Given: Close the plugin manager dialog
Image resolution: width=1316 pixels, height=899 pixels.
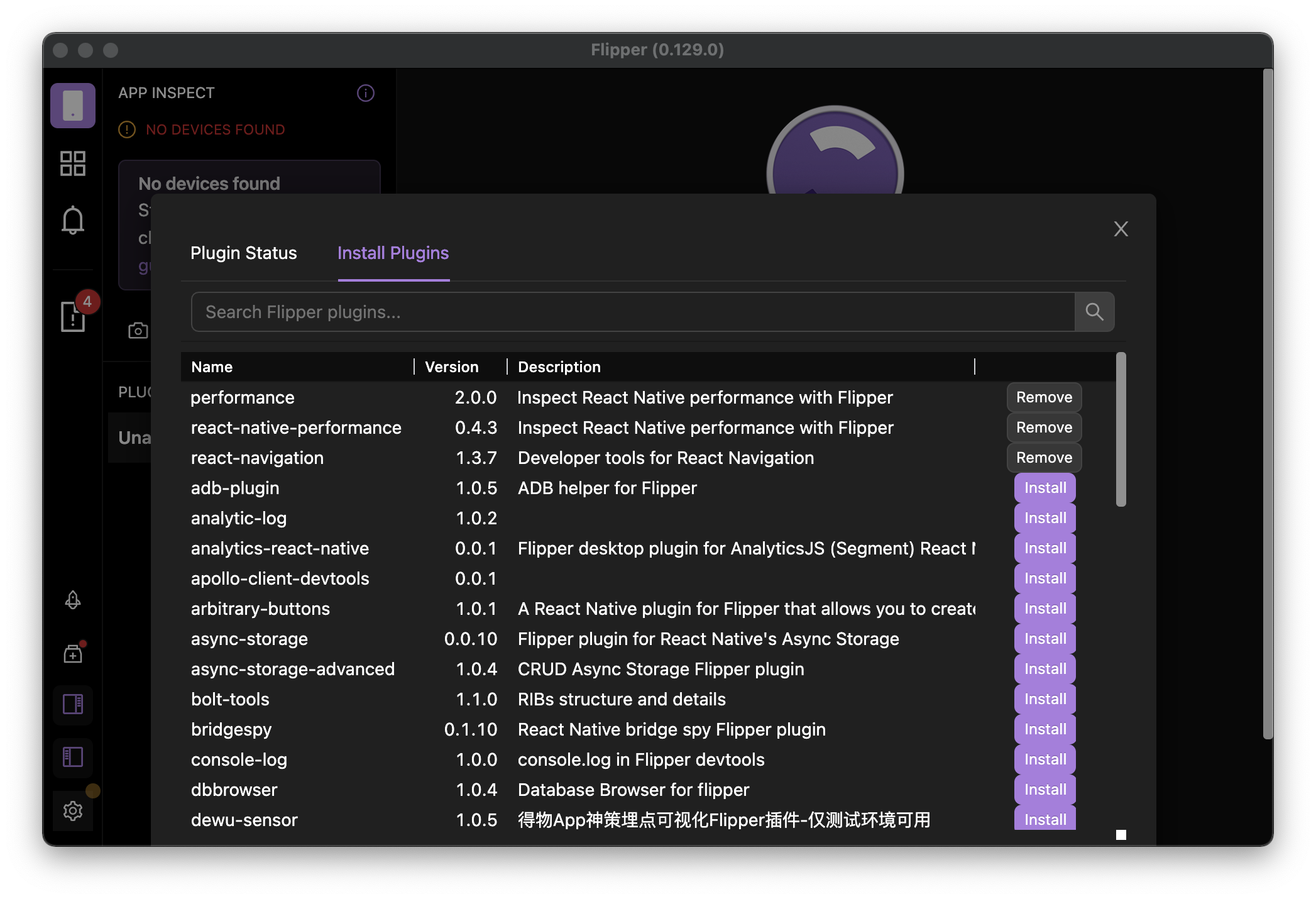Looking at the screenshot, I should point(1121,229).
